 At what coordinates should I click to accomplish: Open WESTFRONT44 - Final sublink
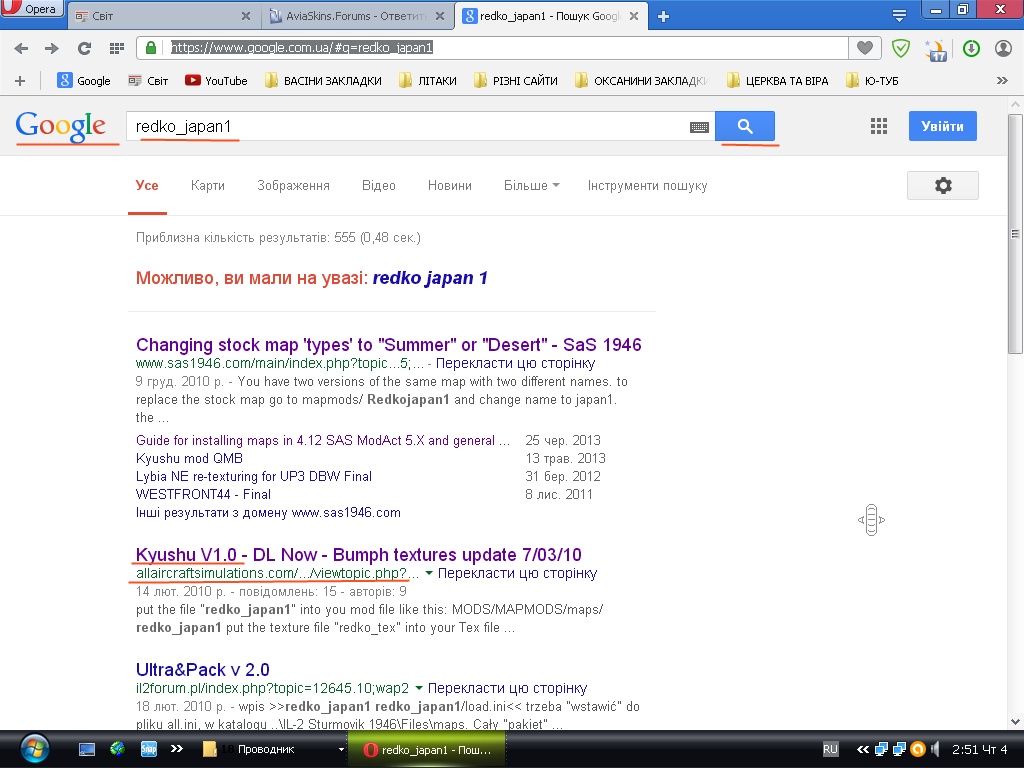tap(203, 494)
